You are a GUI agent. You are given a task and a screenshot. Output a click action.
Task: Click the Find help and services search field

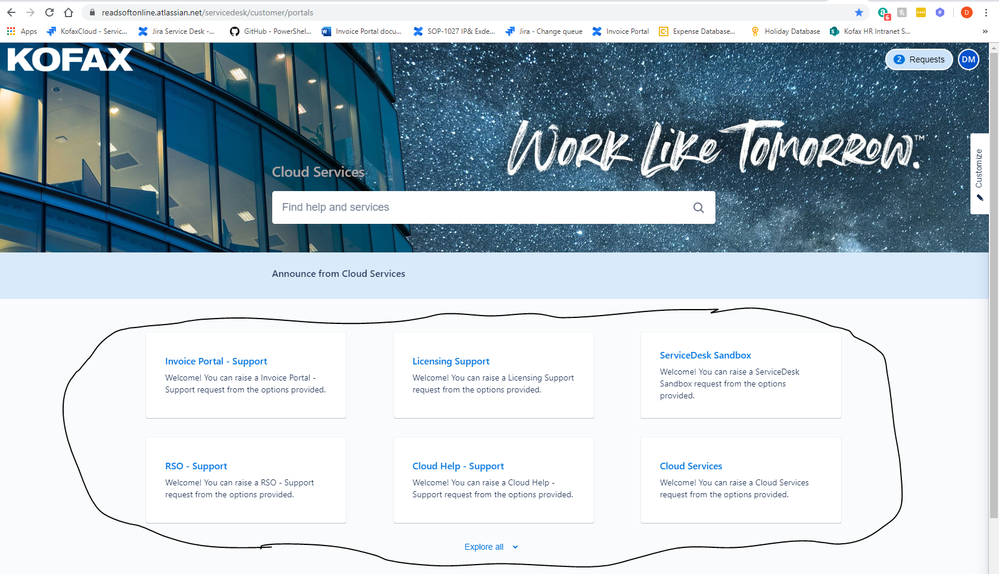[493, 207]
